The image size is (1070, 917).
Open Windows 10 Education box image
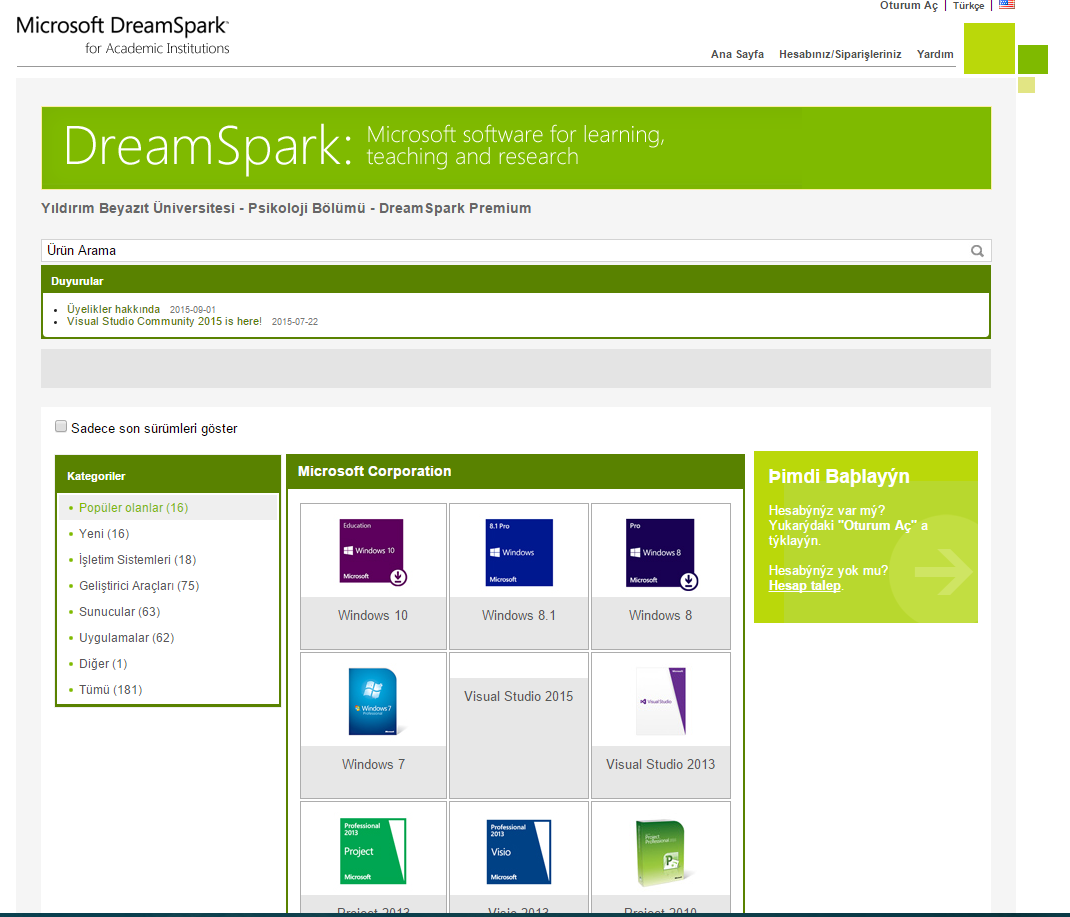tap(371, 551)
